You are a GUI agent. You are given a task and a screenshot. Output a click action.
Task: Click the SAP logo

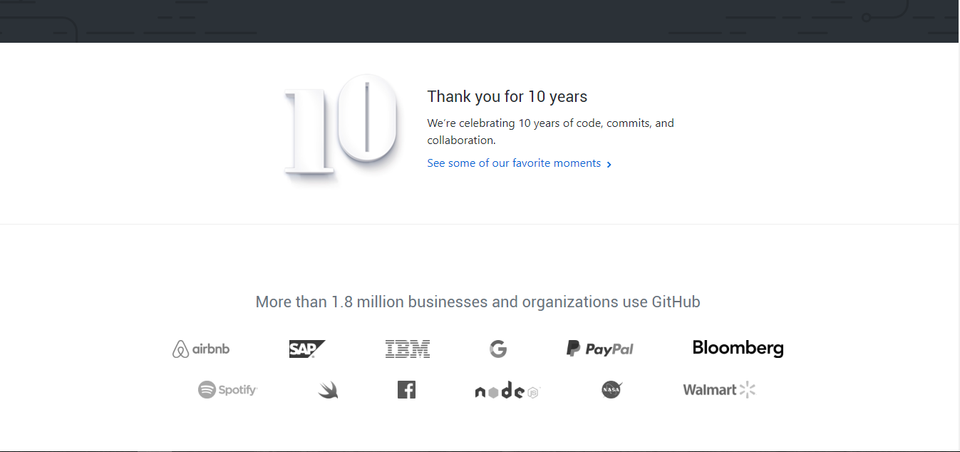(x=306, y=349)
